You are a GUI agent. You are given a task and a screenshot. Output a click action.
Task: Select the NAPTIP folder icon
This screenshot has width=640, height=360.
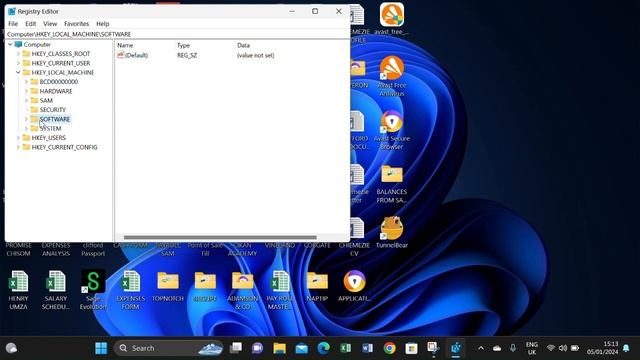click(x=317, y=287)
